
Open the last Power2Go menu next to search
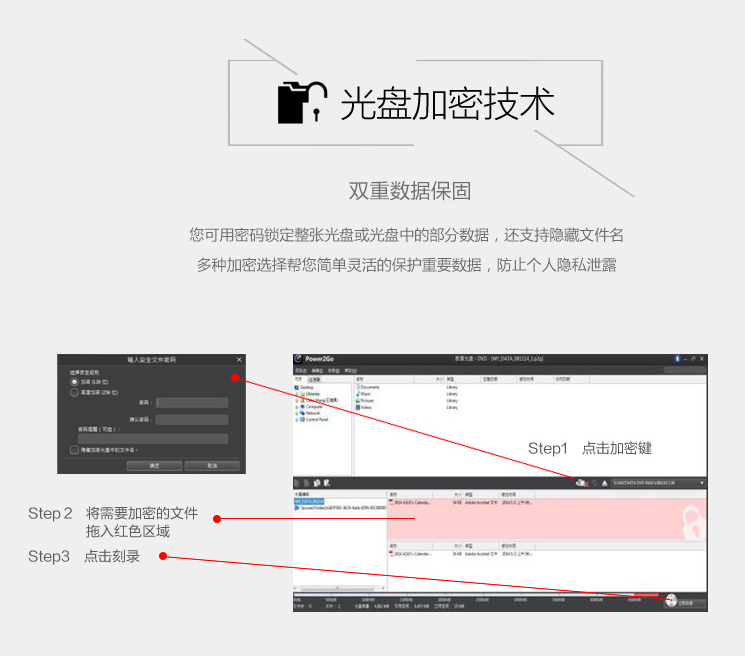tap(351, 370)
